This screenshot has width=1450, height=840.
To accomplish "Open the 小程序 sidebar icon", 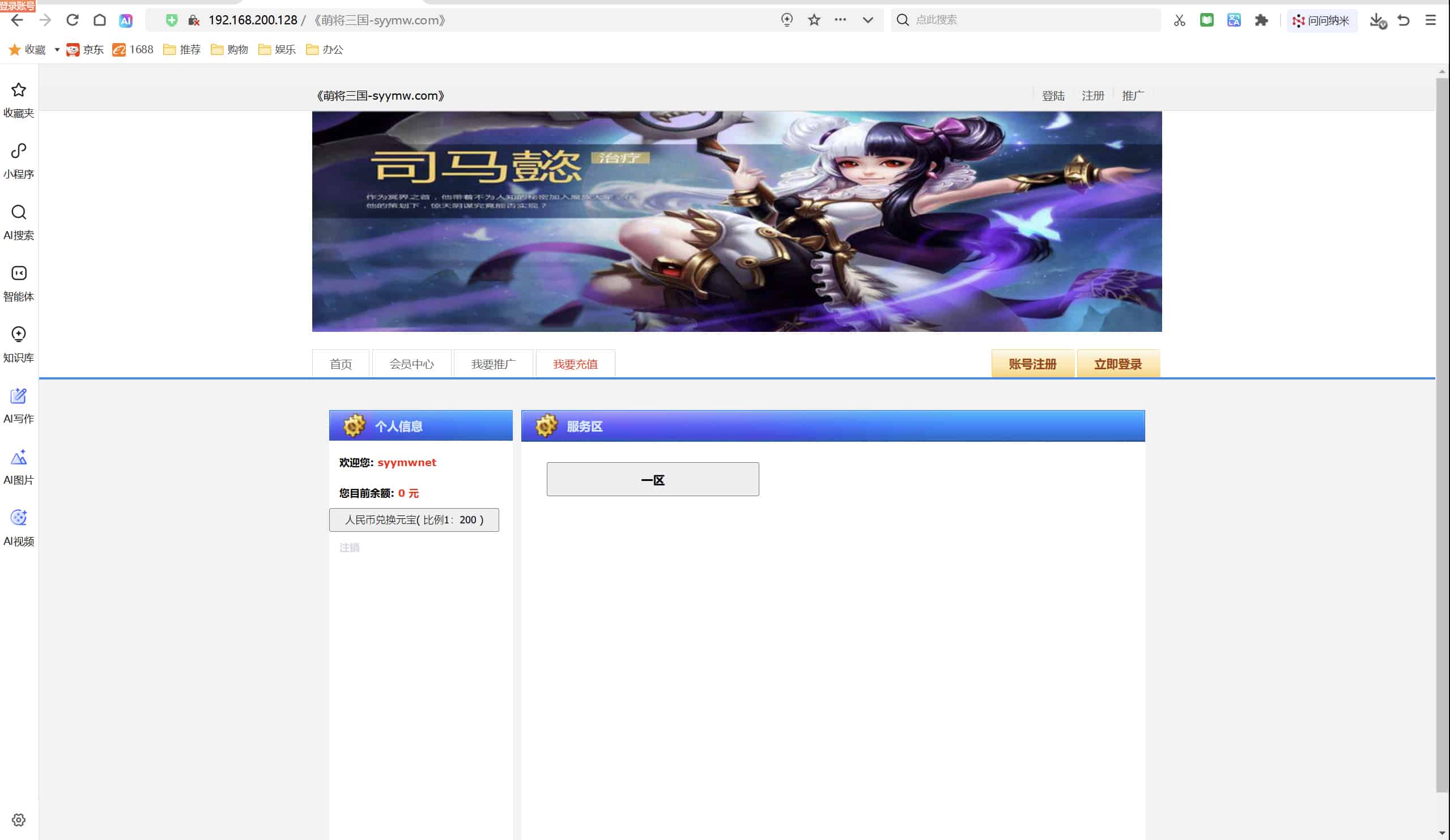I will click(x=18, y=161).
